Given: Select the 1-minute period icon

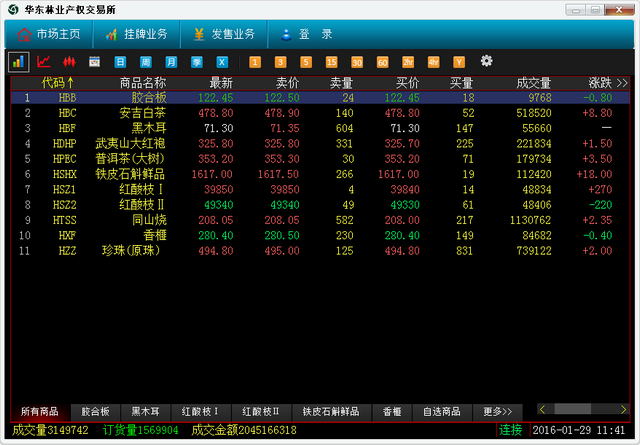Looking at the screenshot, I should [x=255, y=62].
